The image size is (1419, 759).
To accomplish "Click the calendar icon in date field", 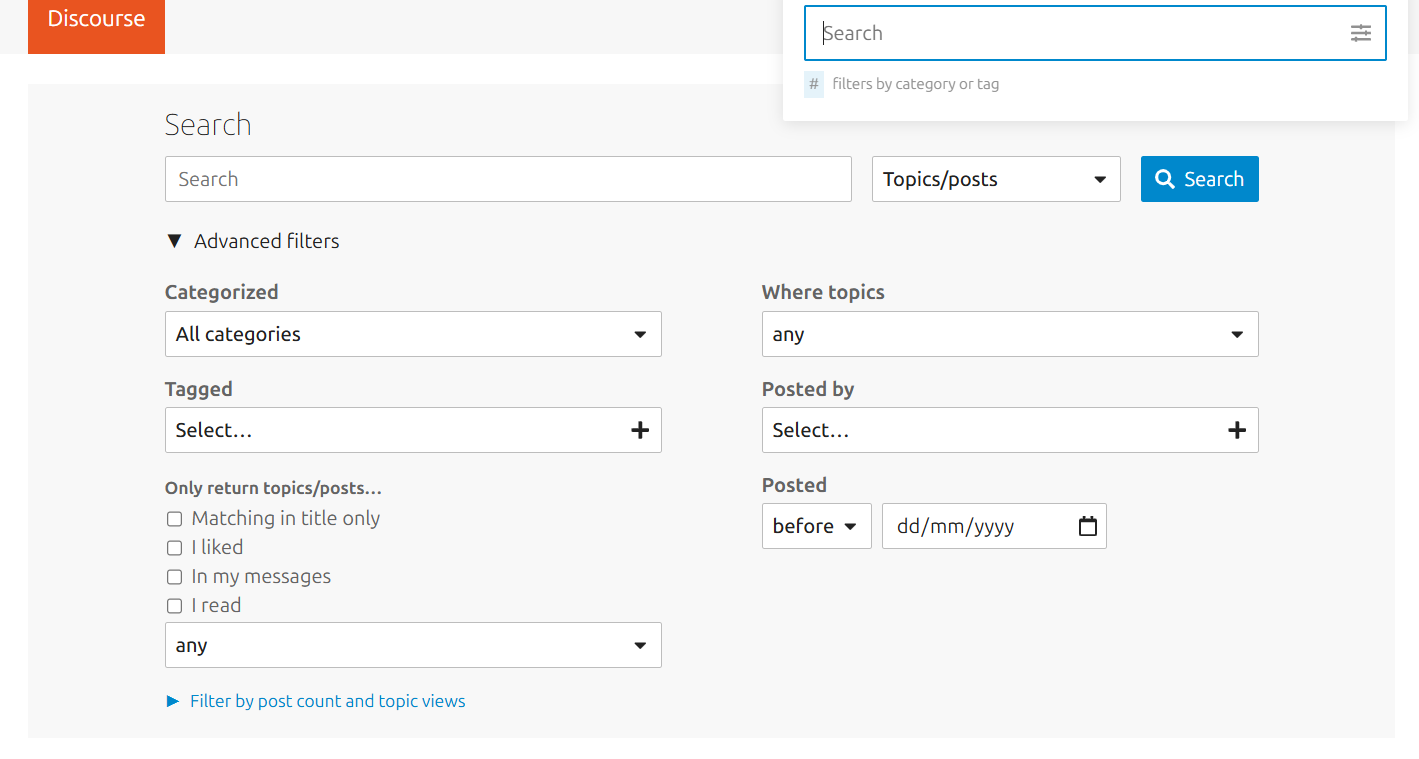I will 1088,526.
